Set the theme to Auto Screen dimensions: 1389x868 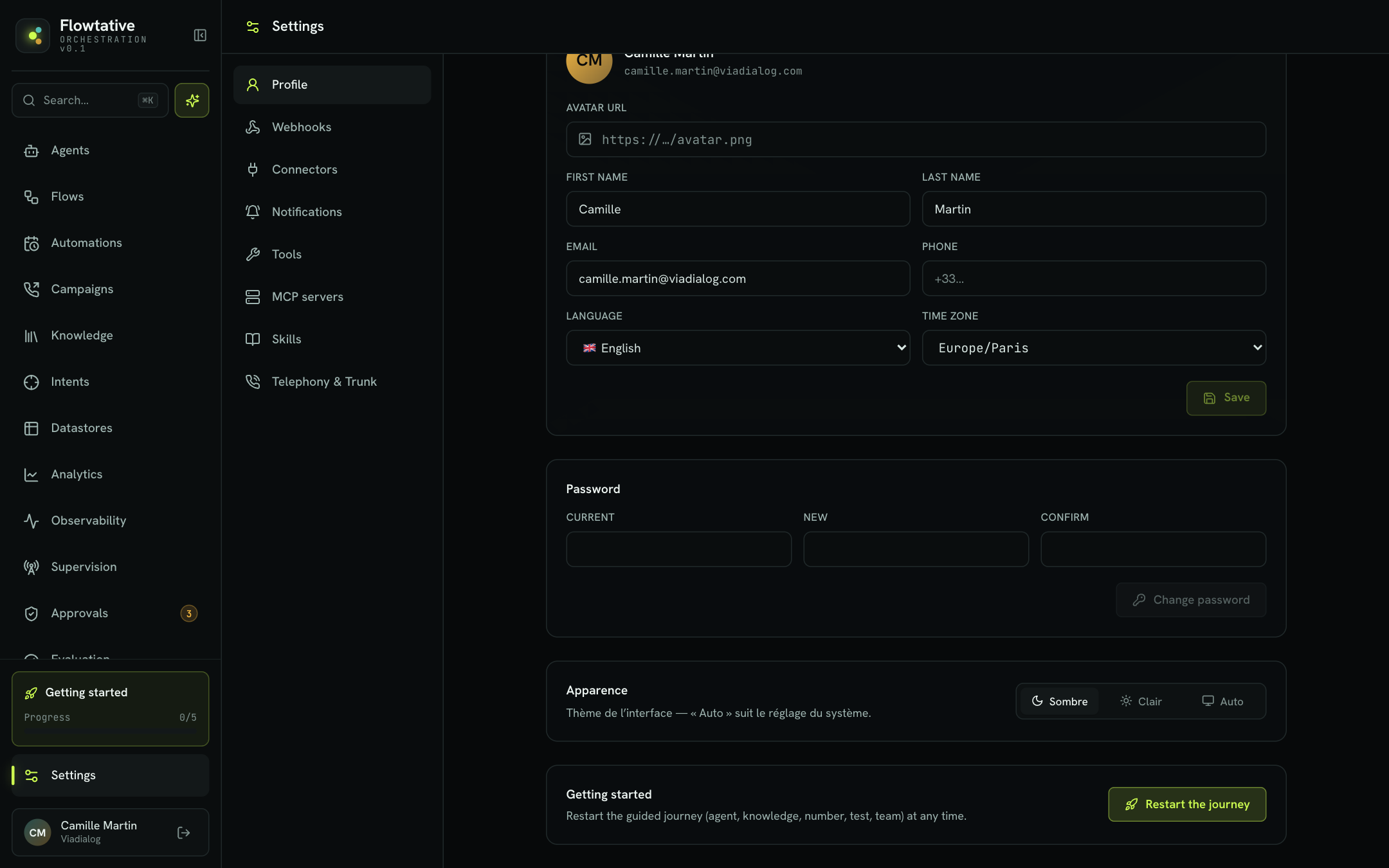1222,701
